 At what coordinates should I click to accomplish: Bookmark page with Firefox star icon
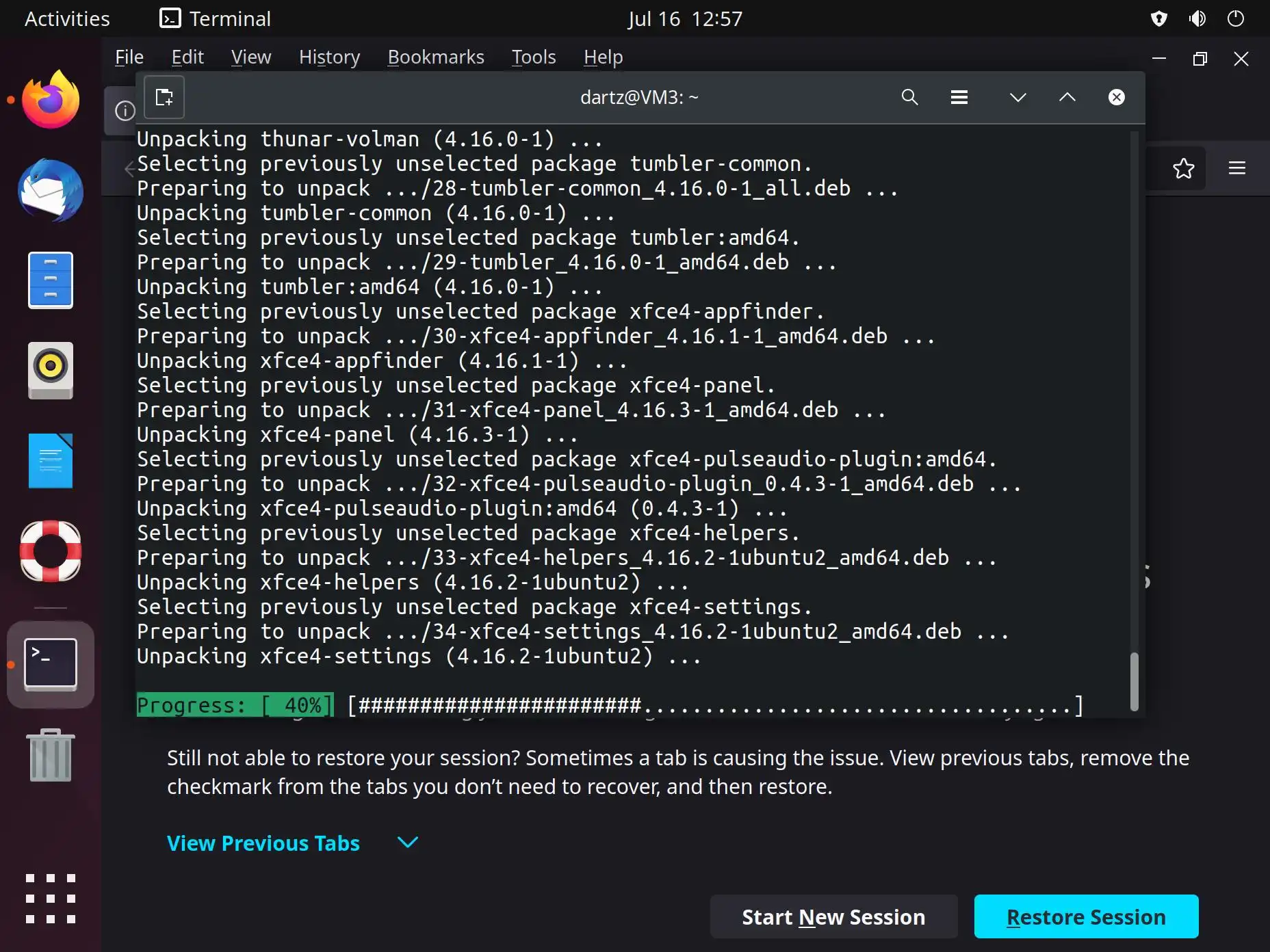coord(1184,168)
